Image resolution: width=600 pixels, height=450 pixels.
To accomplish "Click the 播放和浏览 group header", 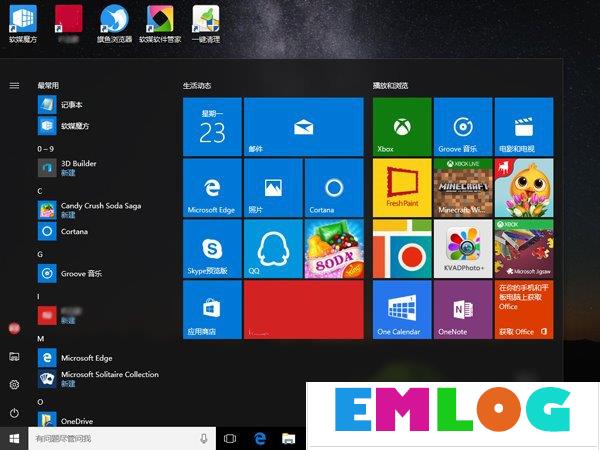I will point(390,85).
